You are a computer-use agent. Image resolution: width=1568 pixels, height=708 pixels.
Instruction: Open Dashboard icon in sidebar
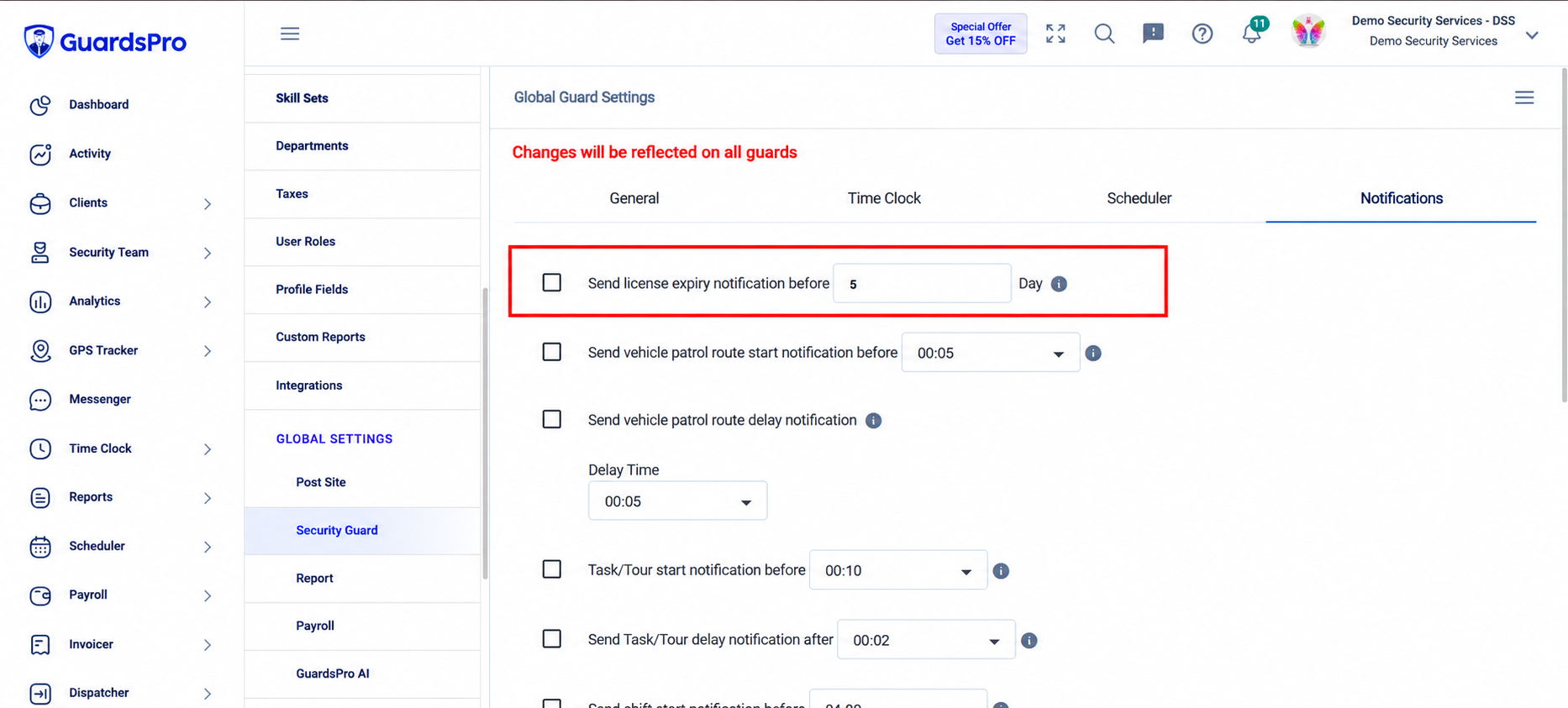point(40,105)
